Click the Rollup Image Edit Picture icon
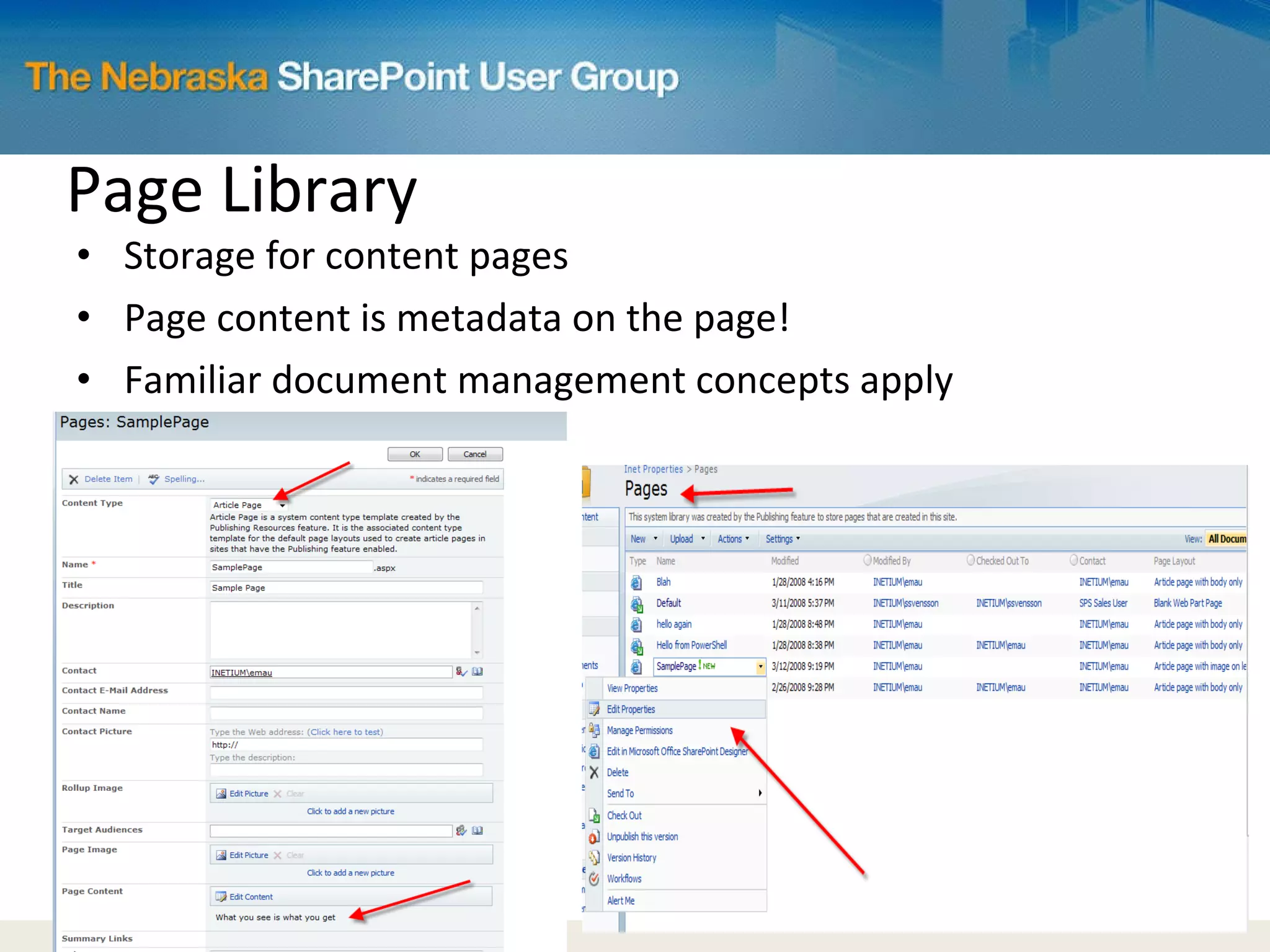Viewport: 1270px width, 952px height. point(221,793)
